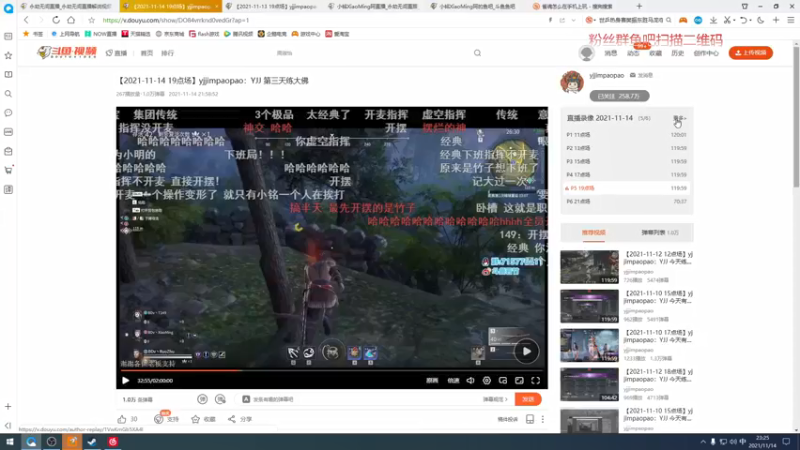Mute the video player volume

[x=470, y=380]
